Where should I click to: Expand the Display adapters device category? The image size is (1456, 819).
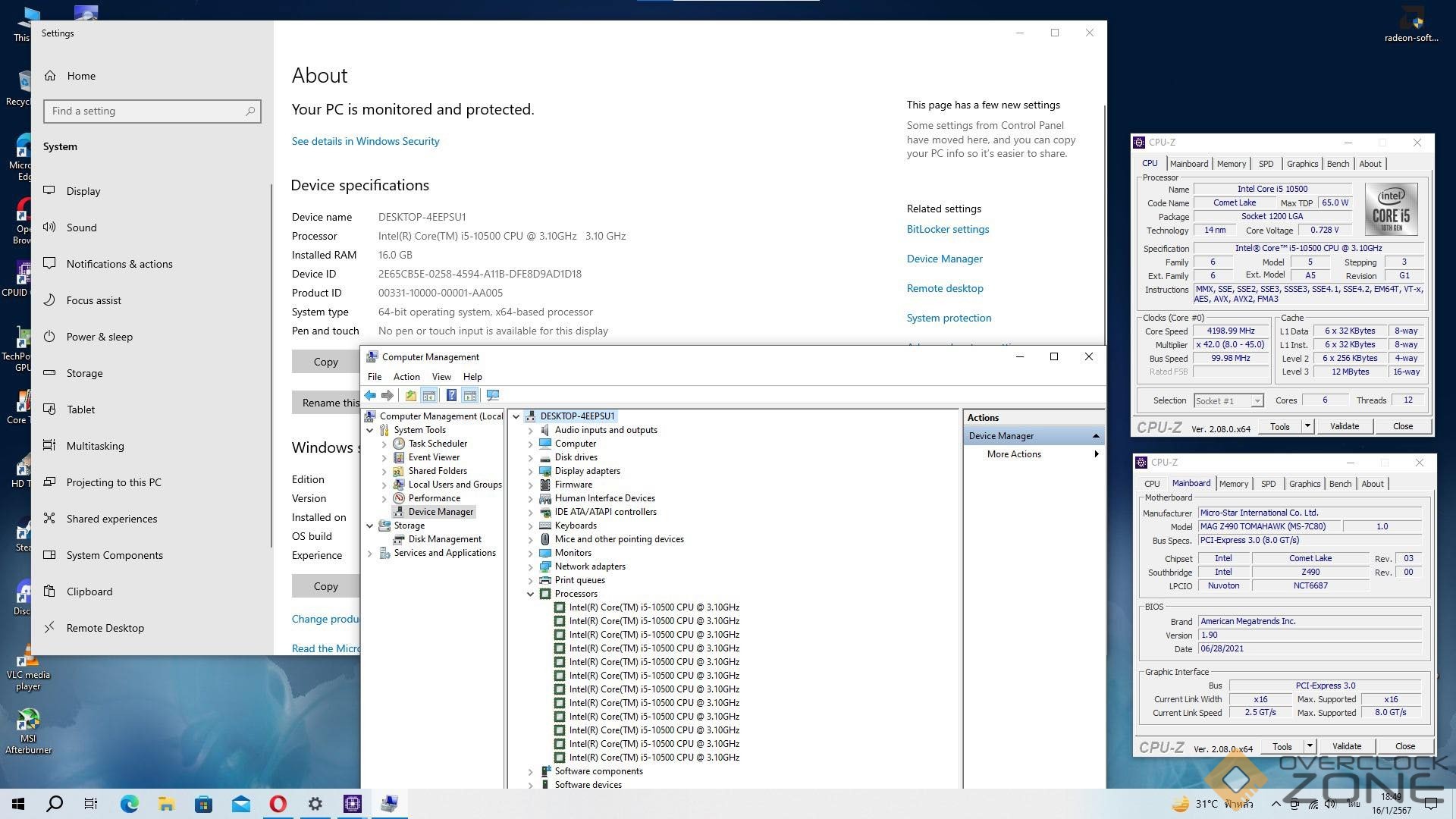point(531,471)
